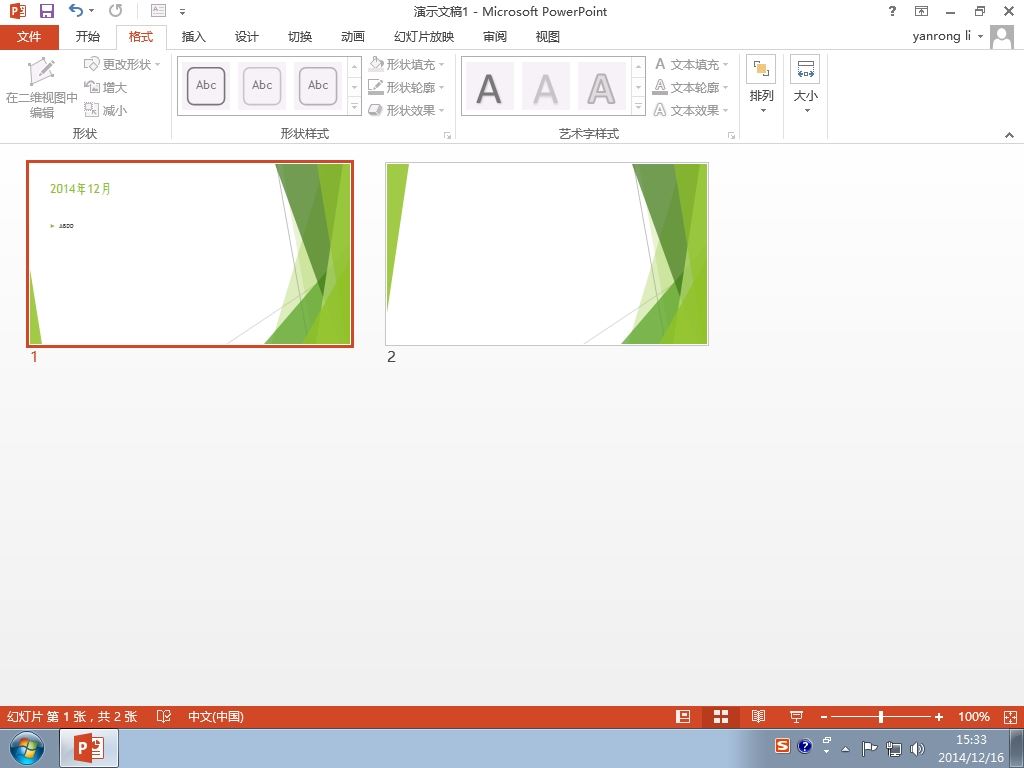Click the 100% zoom level
1024x768 pixels.
click(974, 716)
